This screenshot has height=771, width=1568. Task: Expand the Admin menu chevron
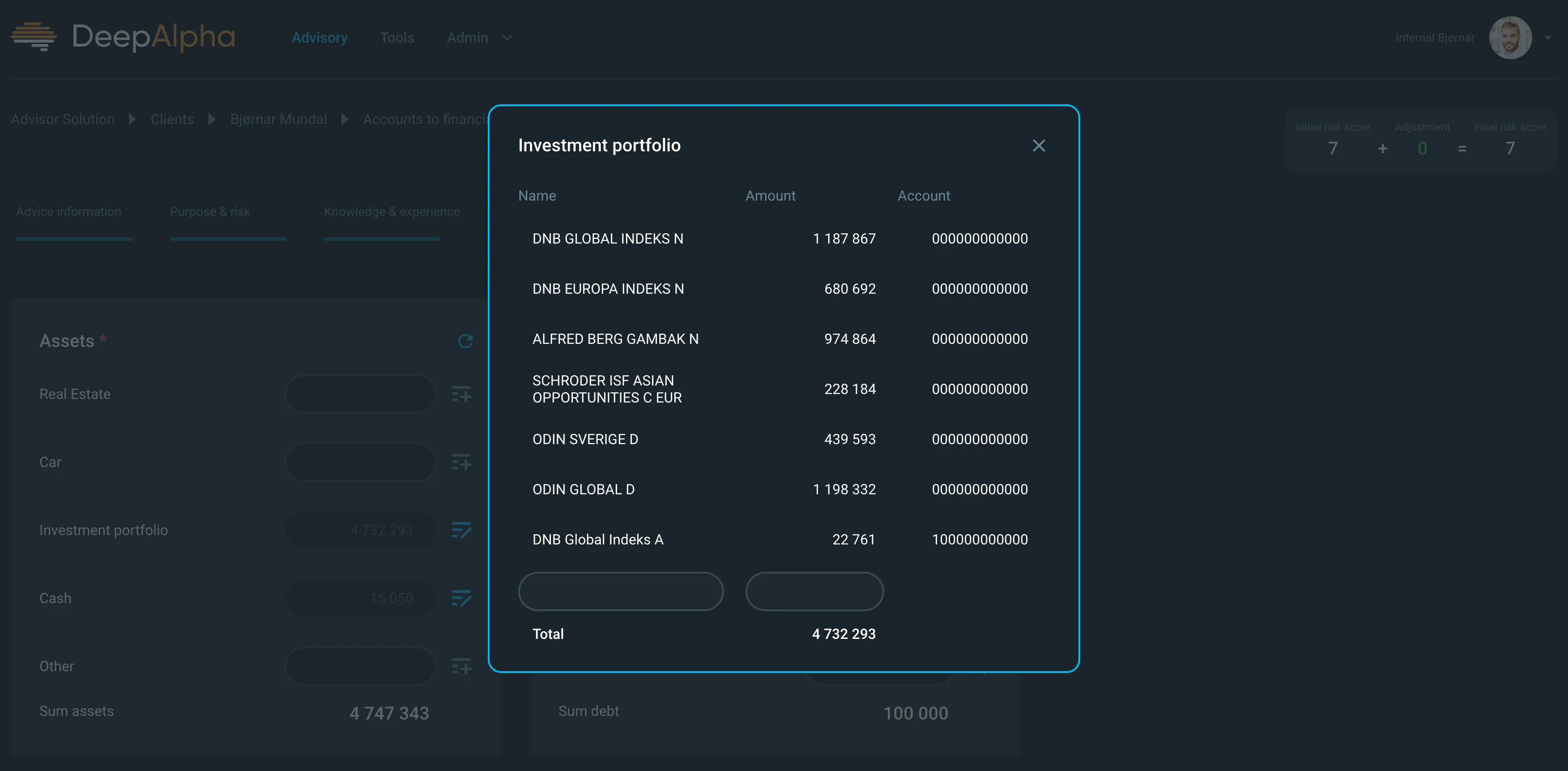pos(507,38)
